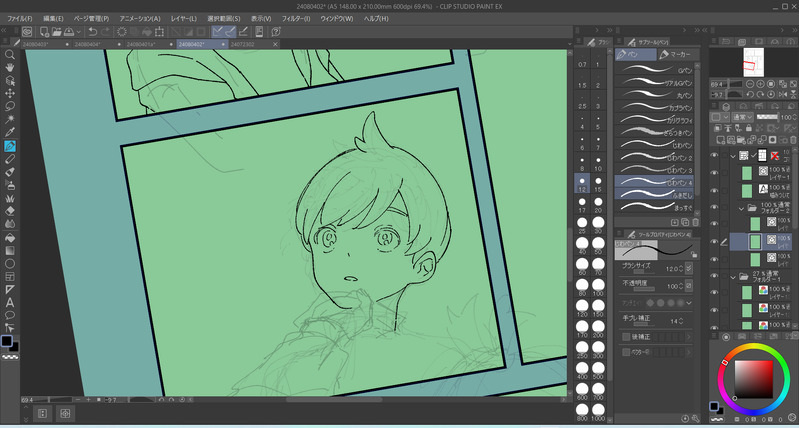Toggle snap to ruler in command bar

click(x=218, y=32)
